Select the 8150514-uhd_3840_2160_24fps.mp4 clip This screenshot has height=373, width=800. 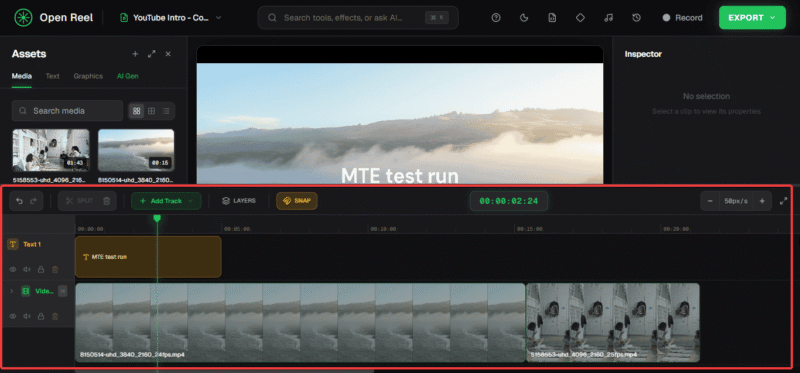pyautogui.click(x=300, y=322)
